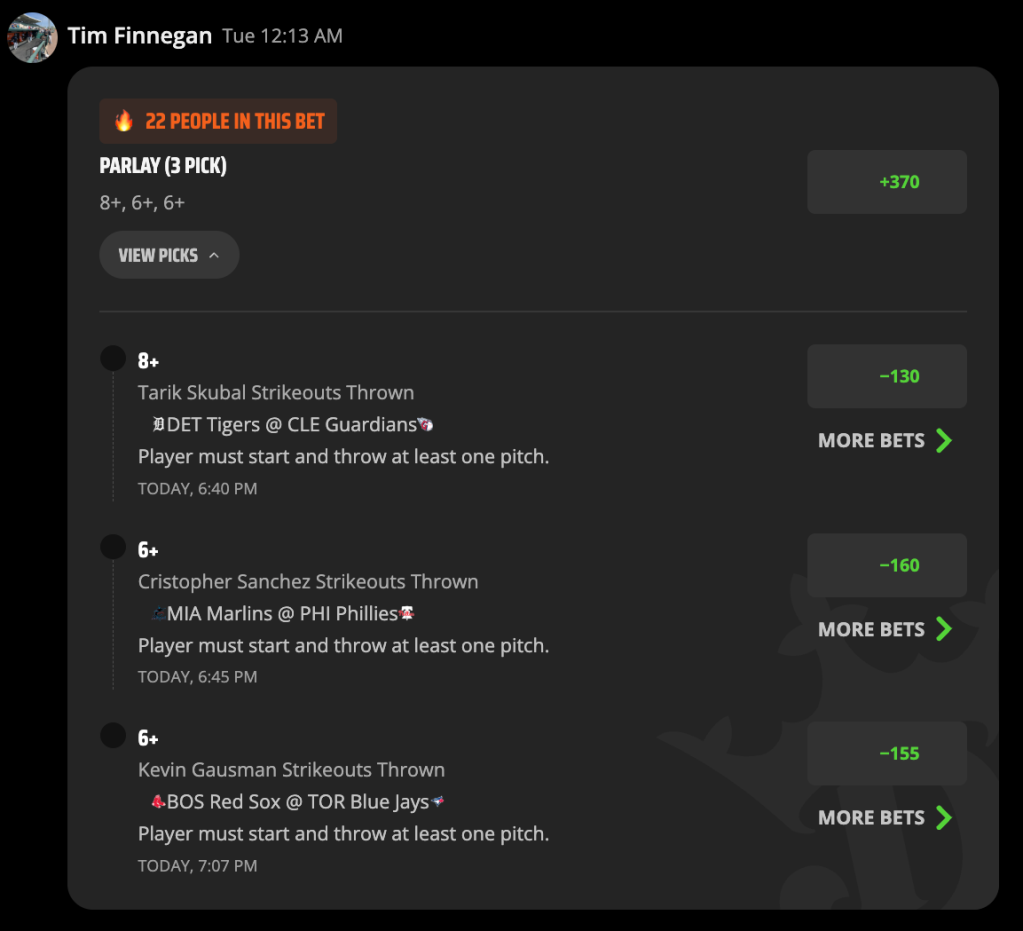Click the bullet marker beside Gausman 6+ pick
1023x931 pixels.
113,735
